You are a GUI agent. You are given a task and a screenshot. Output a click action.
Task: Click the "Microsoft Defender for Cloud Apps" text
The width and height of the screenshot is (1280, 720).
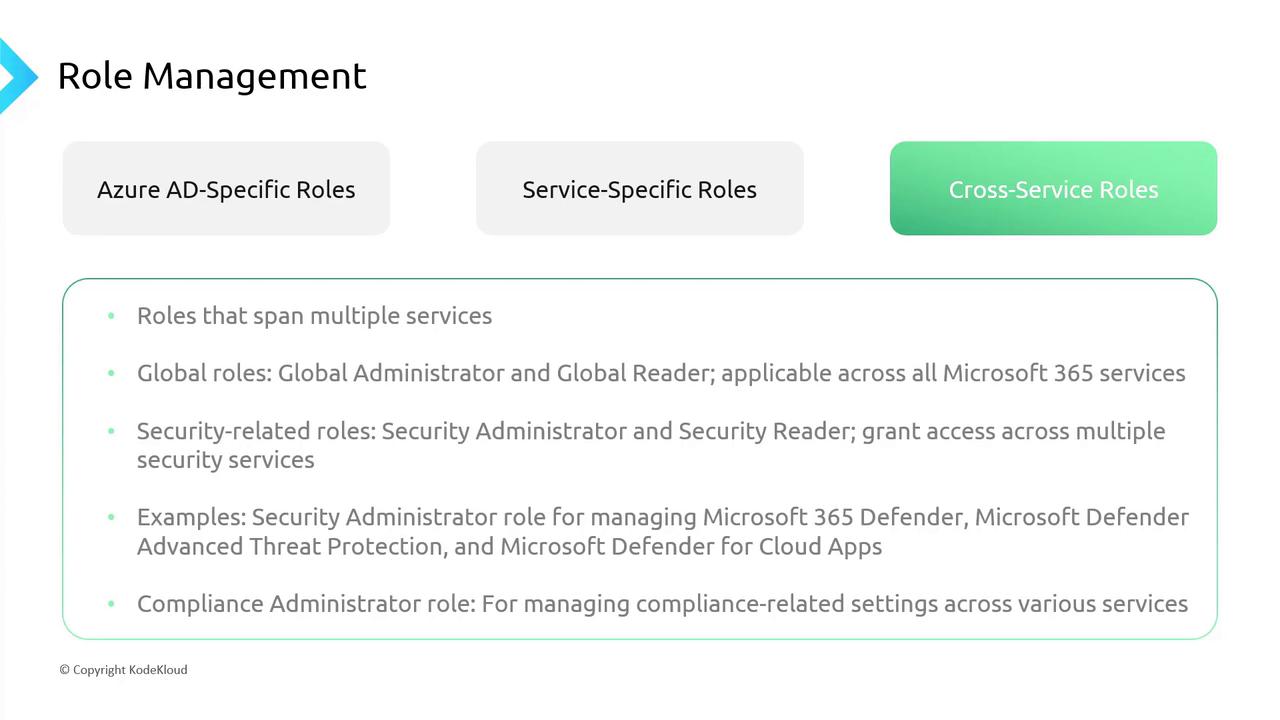click(691, 546)
